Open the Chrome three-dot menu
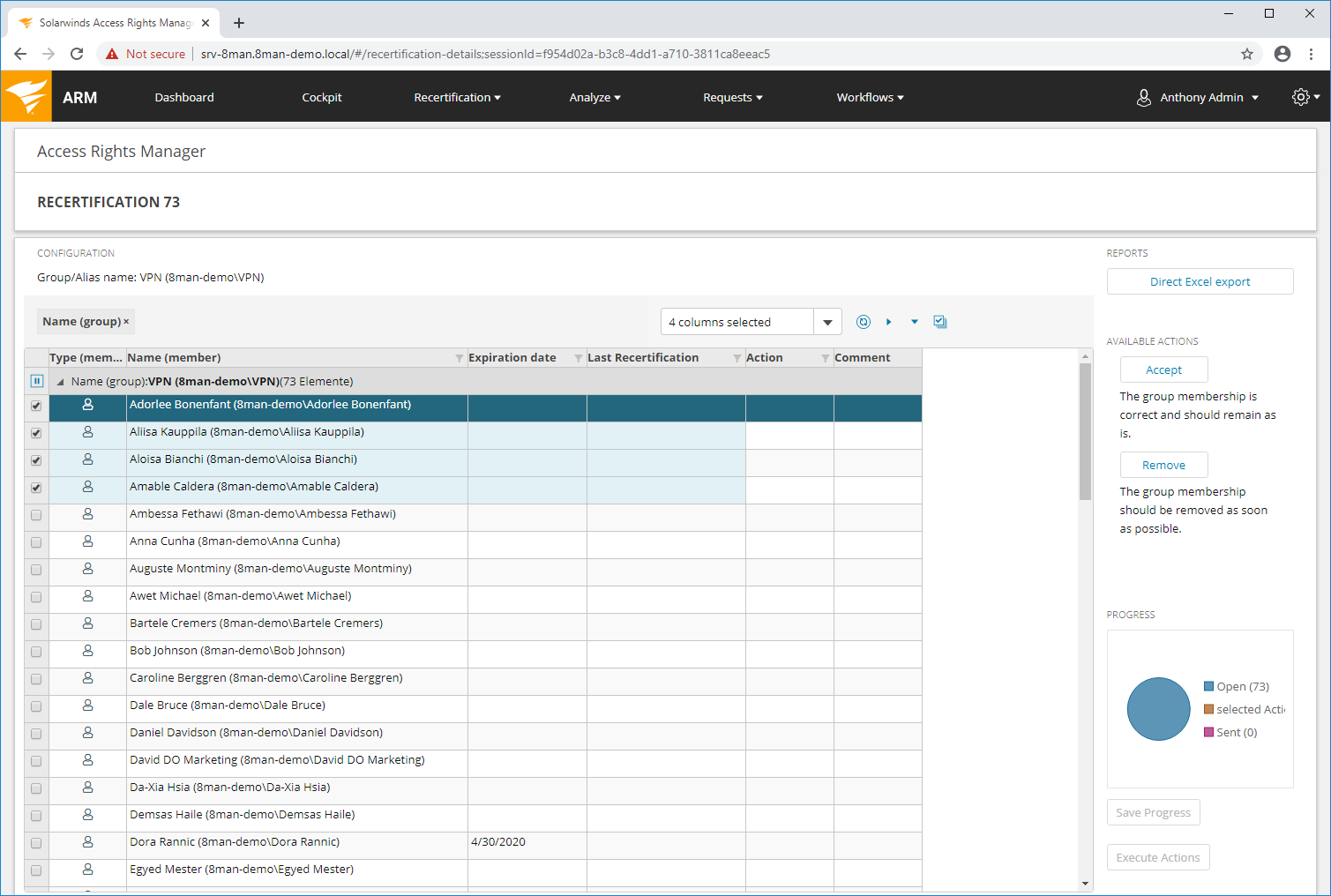Viewport: 1331px width, 896px height. click(x=1312, y=54)
